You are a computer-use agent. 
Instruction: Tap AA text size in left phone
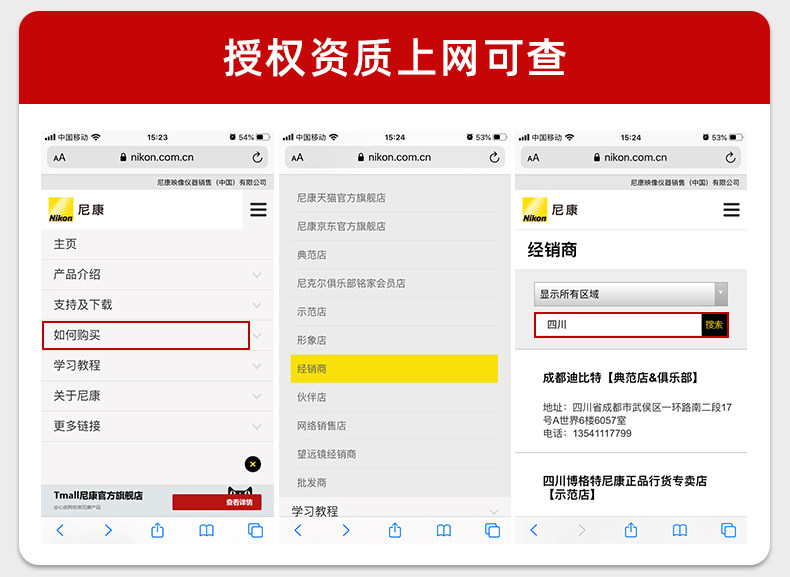click(x=59, y=158)
